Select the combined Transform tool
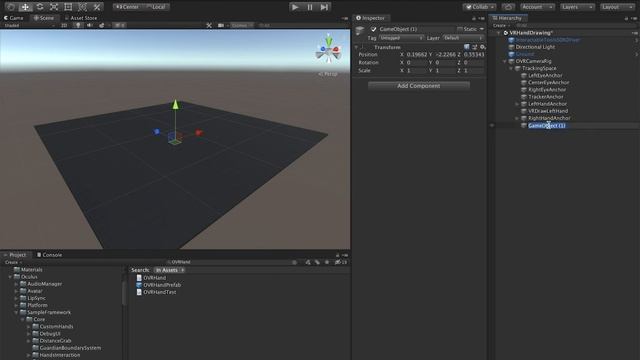This screenshot has width=640, height=360. pyautogui.click(x=82, y=7)
